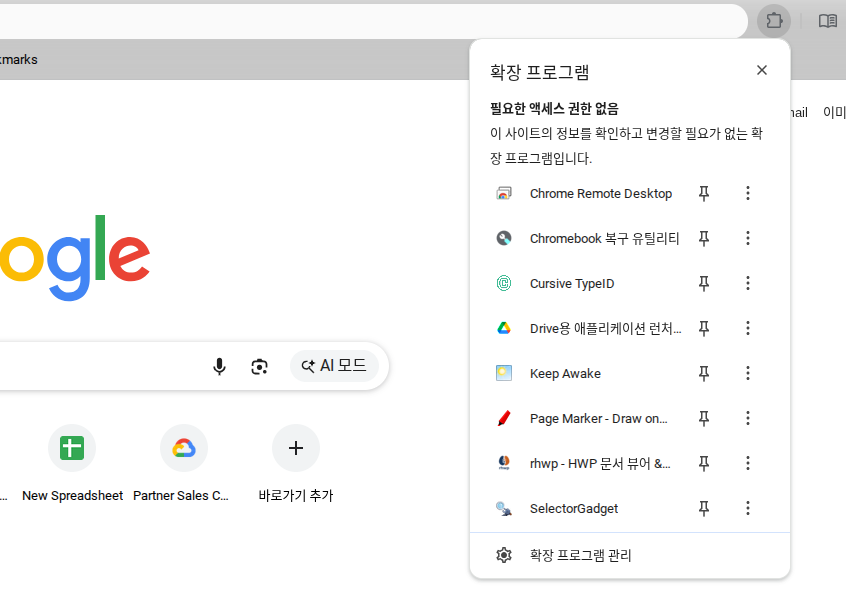This screenshot has height=615, width=846.
Task: Open more options for Chrome Remote Desktop
Action: point(748,194)
